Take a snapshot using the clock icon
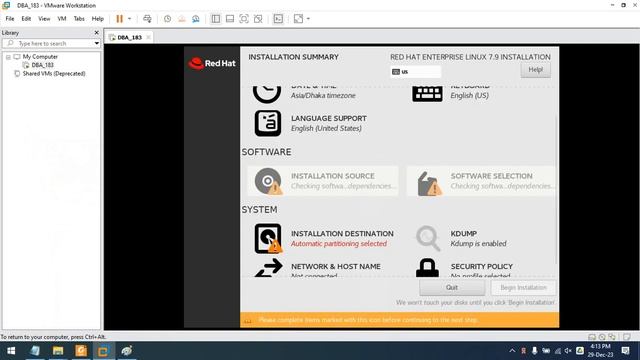 pyautogui.click(x=167, y=19)
